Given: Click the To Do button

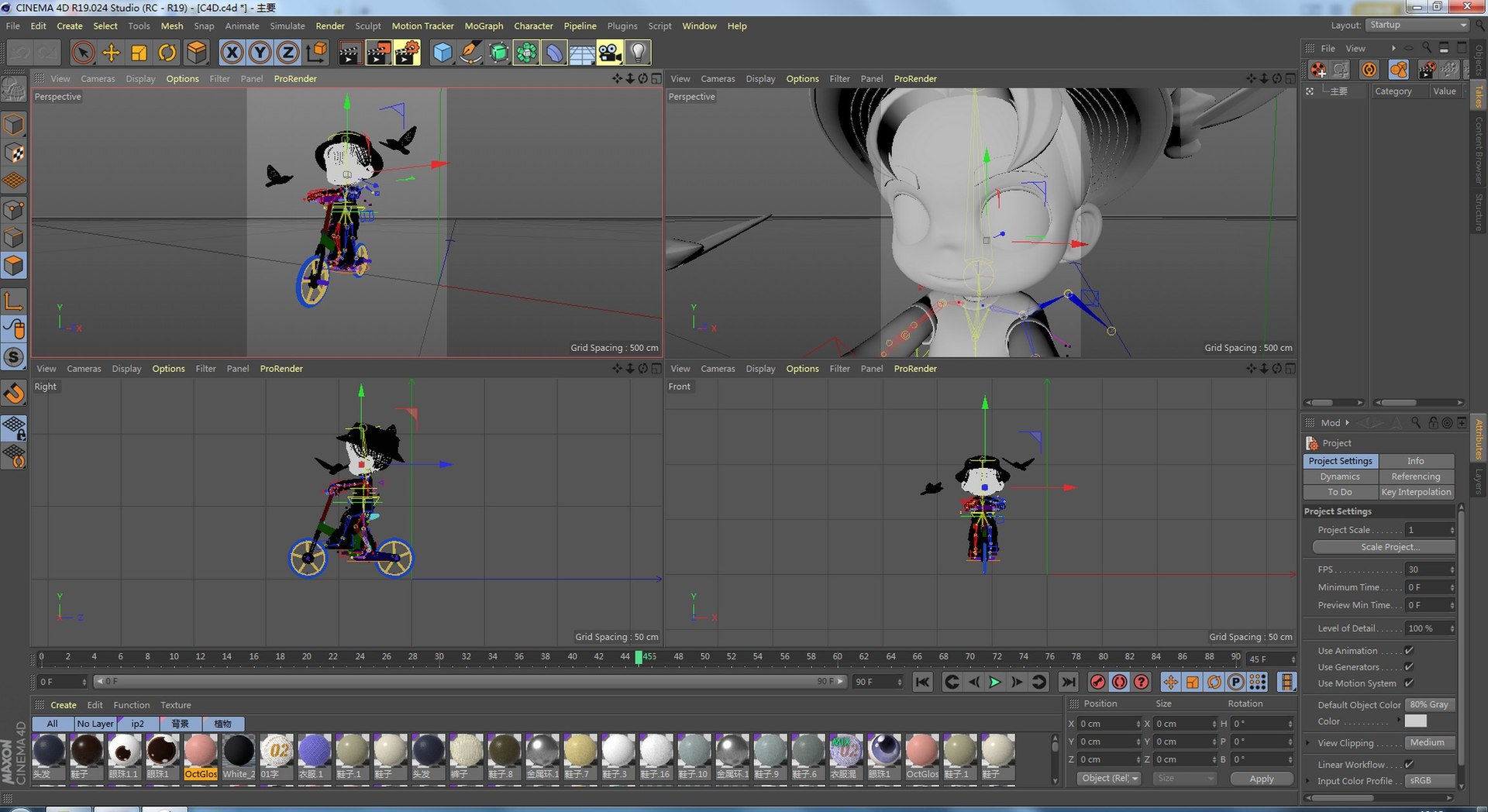Looking at the screenshot, I should click(1340, 492).
